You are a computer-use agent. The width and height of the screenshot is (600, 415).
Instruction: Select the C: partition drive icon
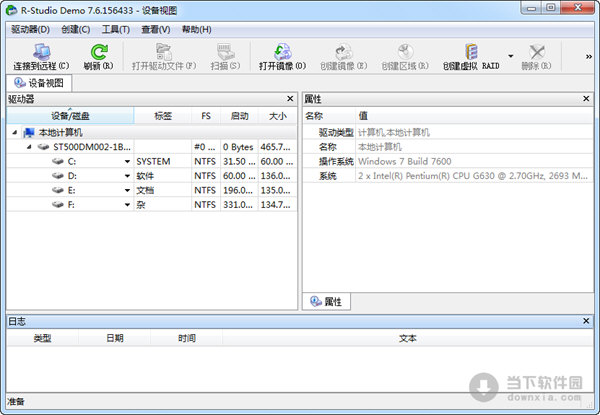point(58,161)
